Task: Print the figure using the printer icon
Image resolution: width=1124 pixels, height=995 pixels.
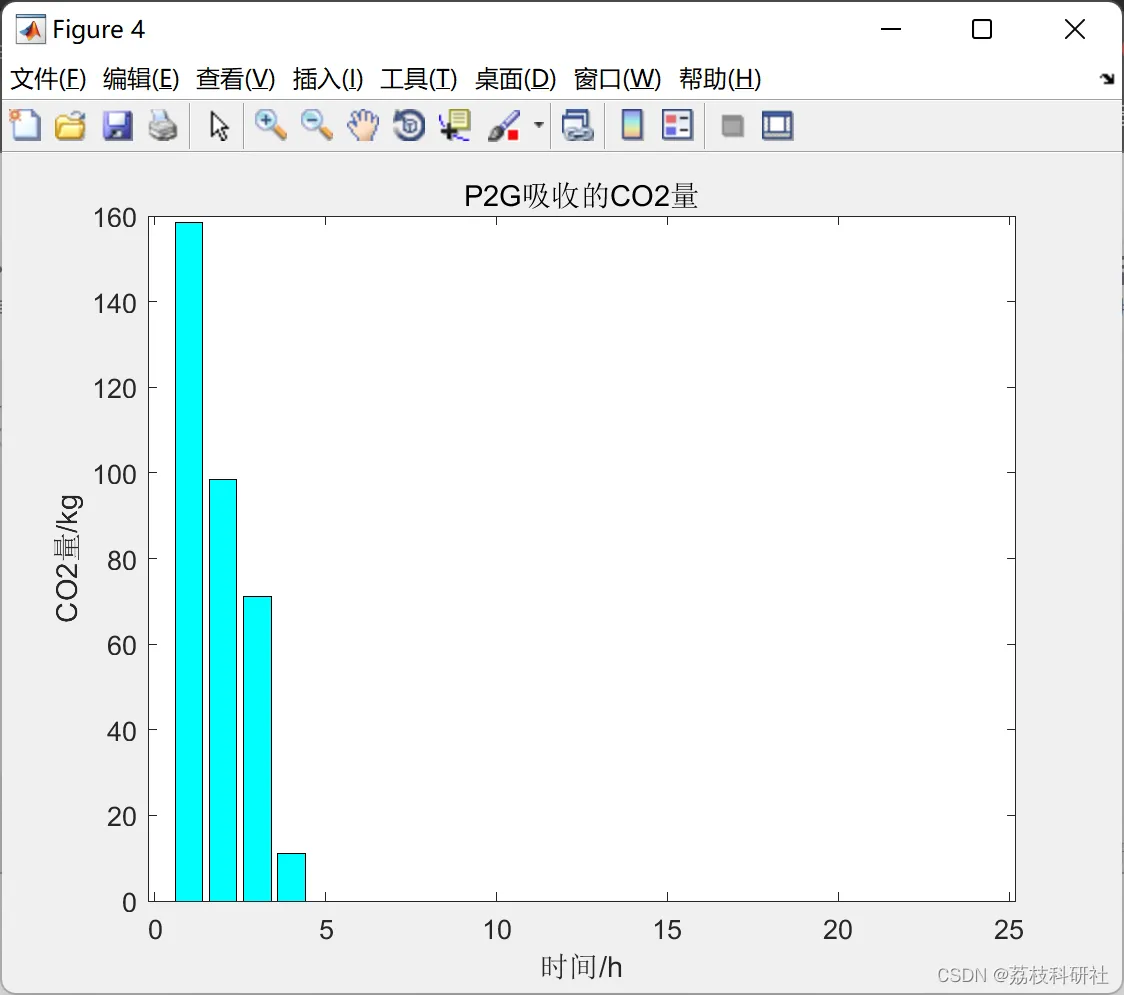Action: (163, 125)
